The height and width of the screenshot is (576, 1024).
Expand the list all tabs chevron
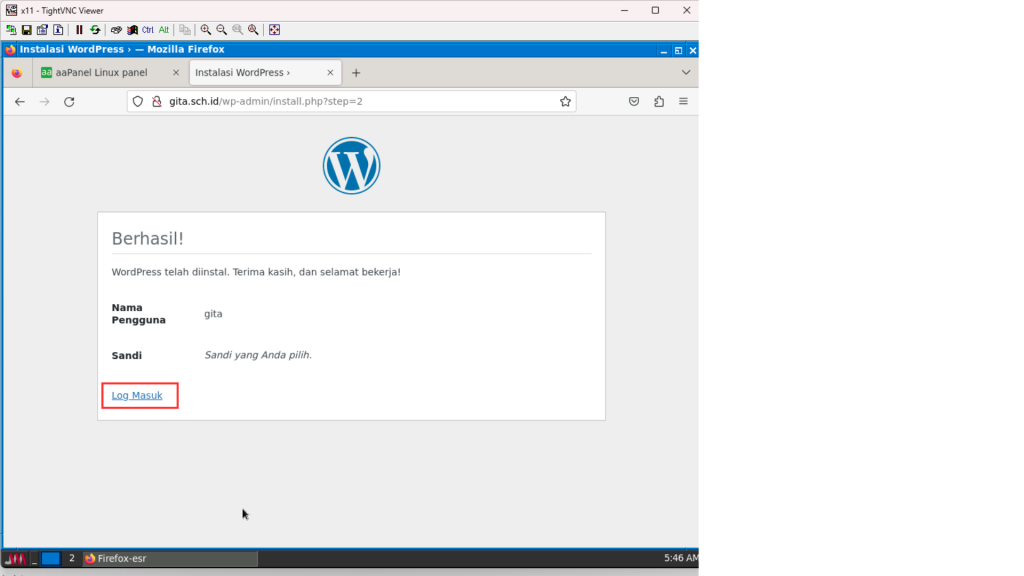coord(686,72)
